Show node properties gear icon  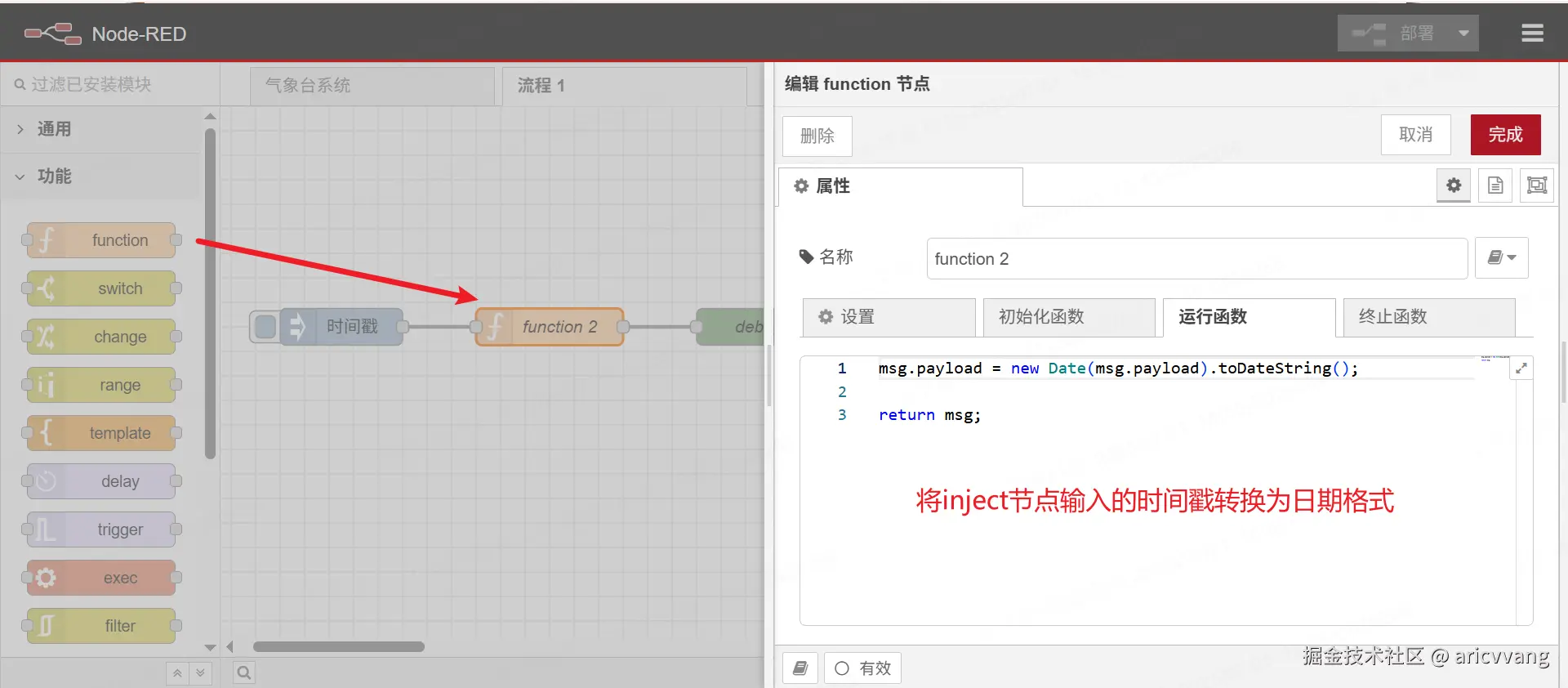pos(1454,185)
